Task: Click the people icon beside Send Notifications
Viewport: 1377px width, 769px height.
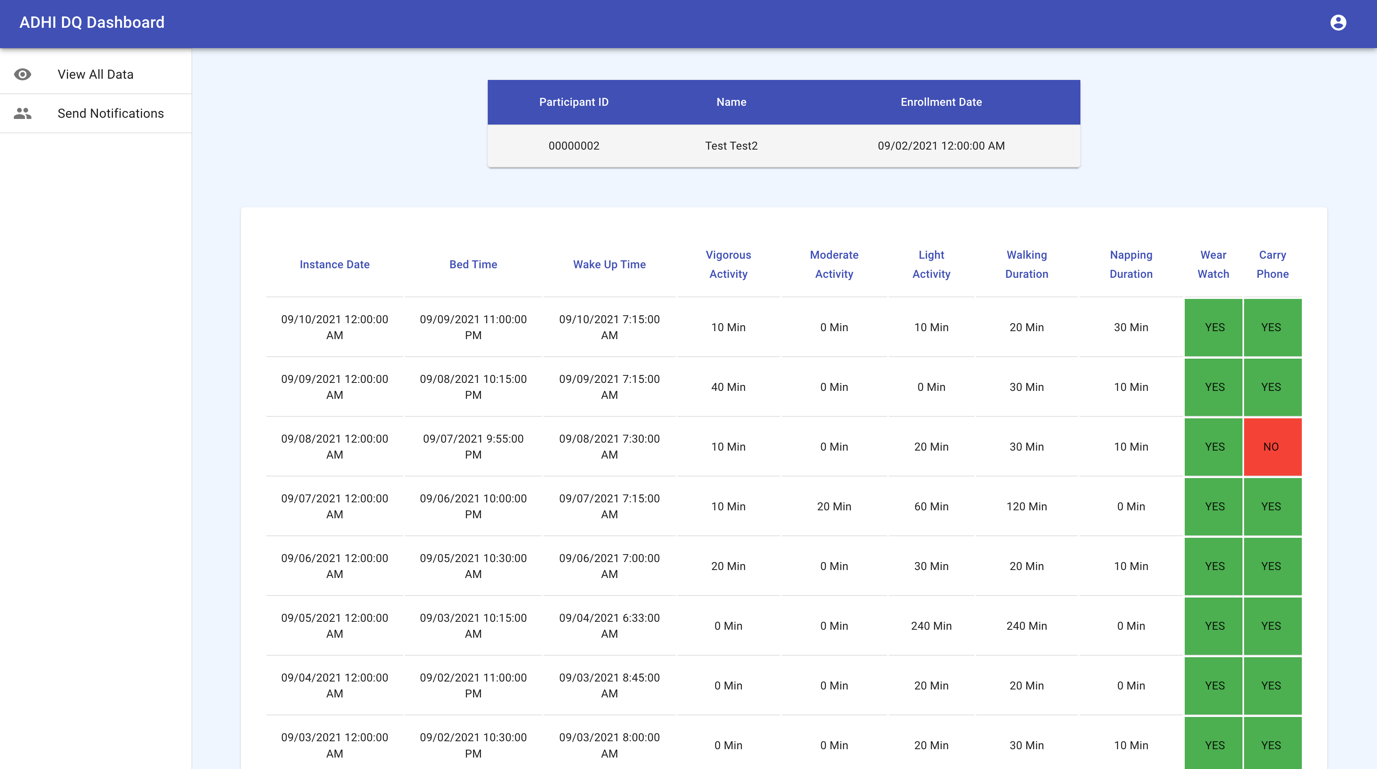Action: click(x=23, y=114)
